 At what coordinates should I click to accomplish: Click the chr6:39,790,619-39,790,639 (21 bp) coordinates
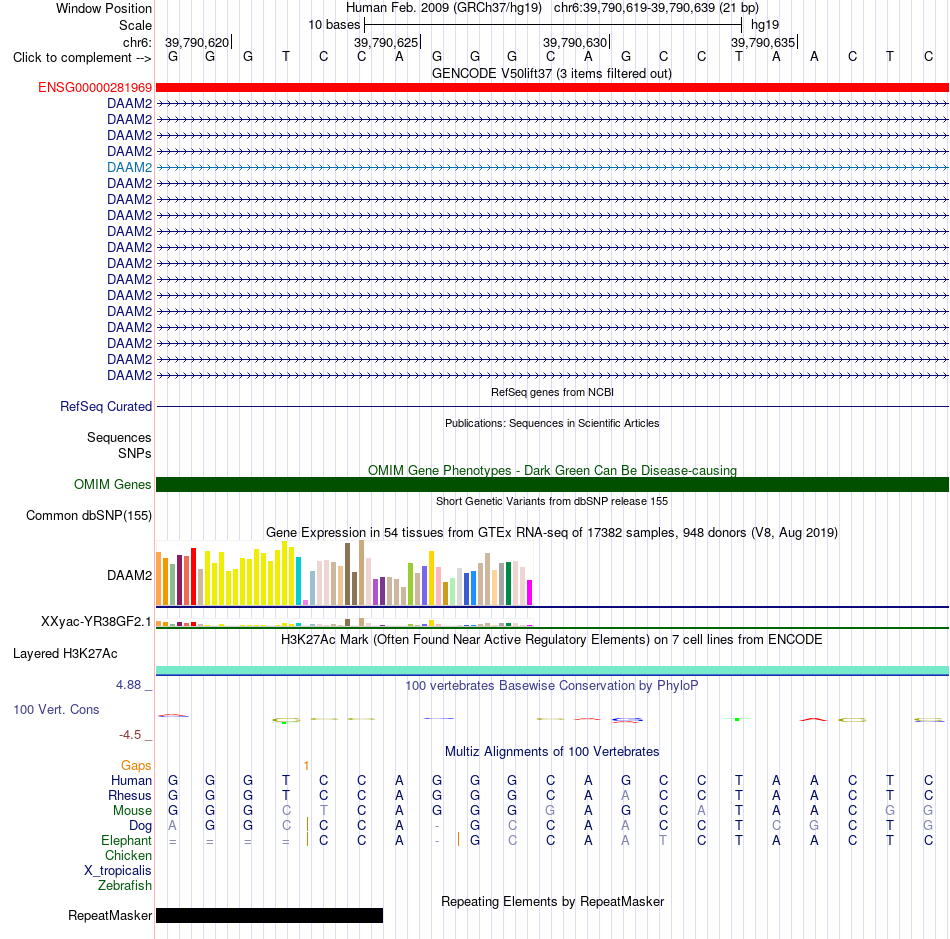(656, 8)
